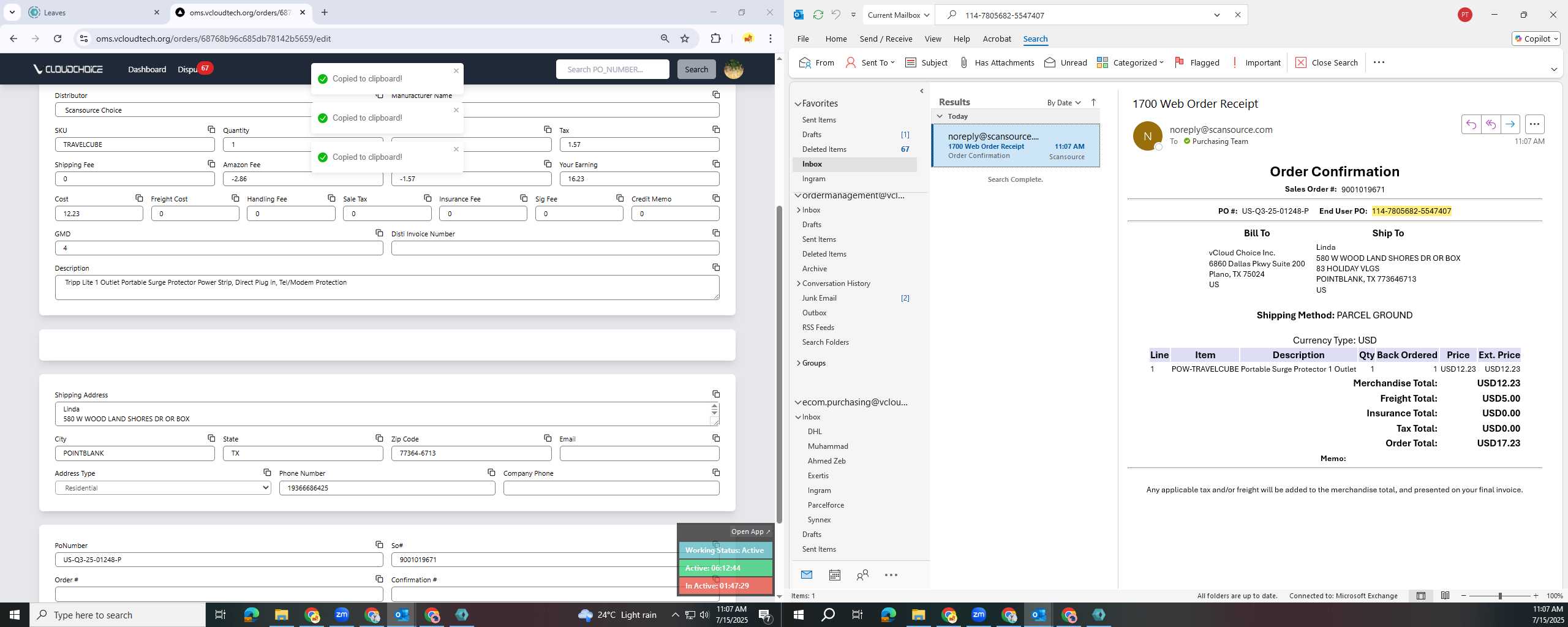Open the noreply@scansource email result
1568x627 pixels.
[x=1016, y=146]
